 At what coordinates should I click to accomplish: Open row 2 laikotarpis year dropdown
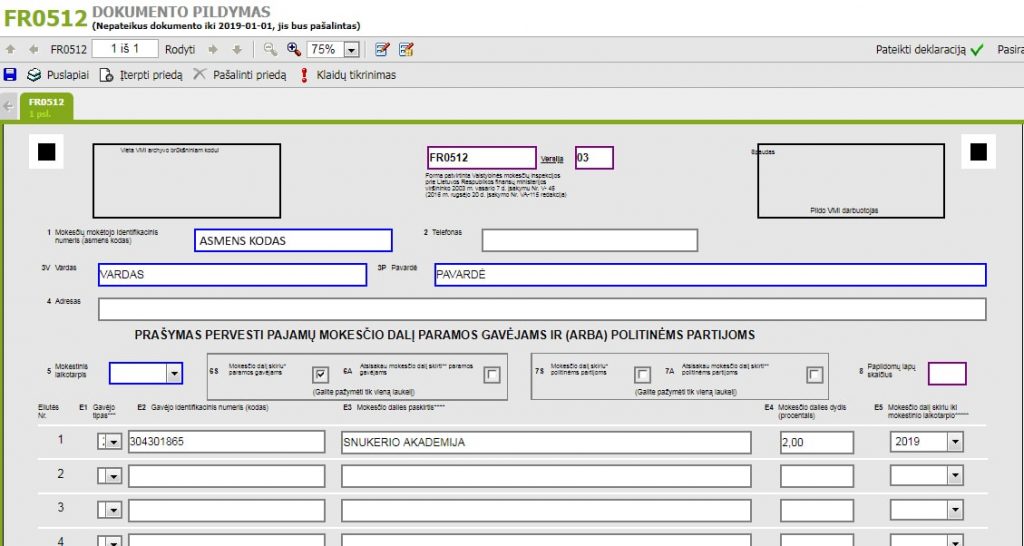tap(955, 476)
